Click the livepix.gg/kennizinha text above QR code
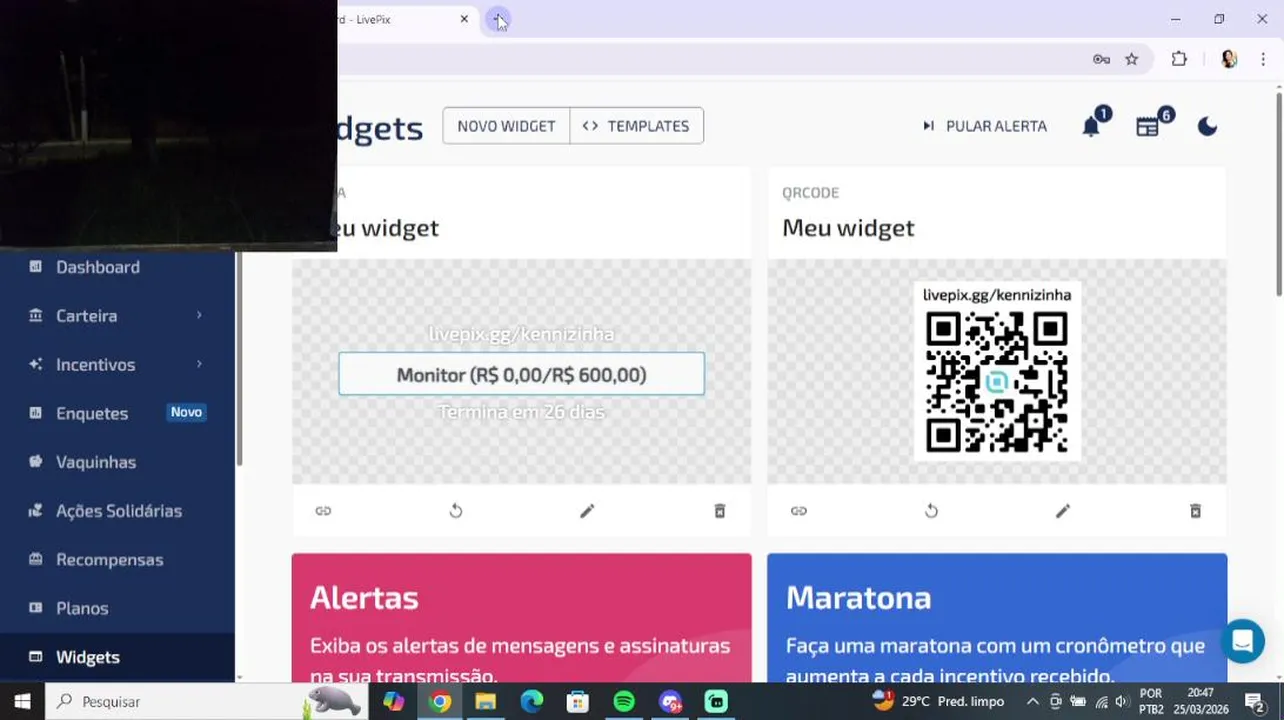This screenshot has height=720, width=1284. 997,295
